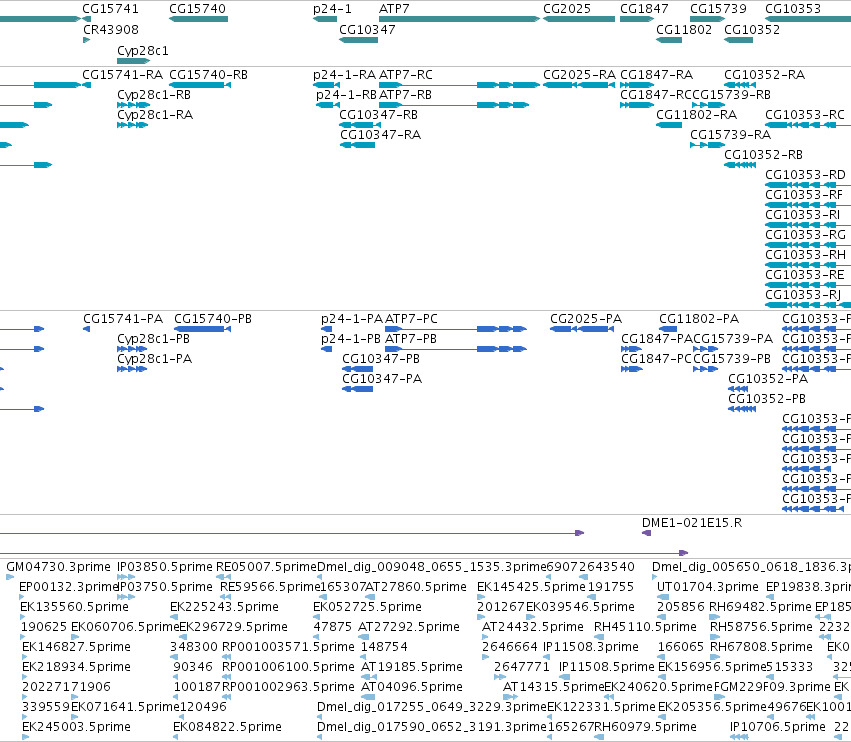Click transcript CG10353-RJ label
The image size is (851, 742).
click(x=803, y=295)
